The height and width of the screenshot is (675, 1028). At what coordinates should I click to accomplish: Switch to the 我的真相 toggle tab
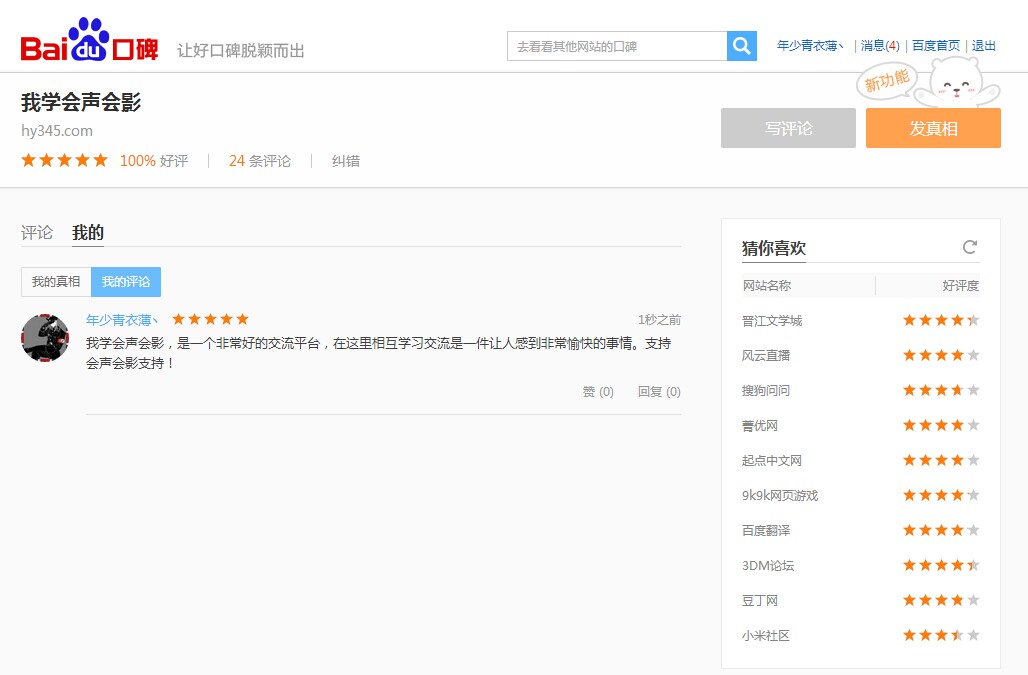(56, 282)
